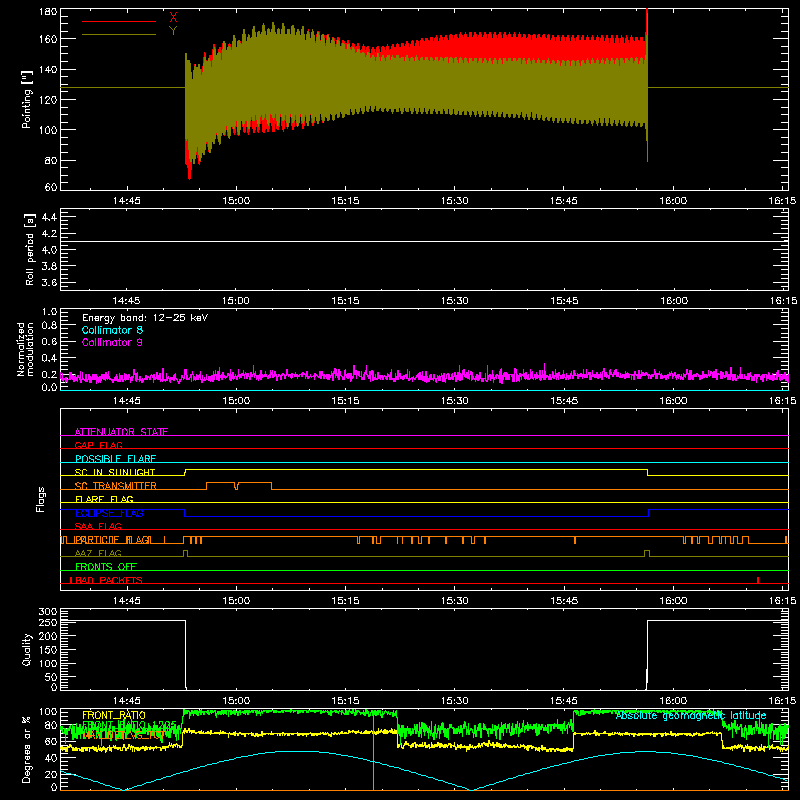Viewport: 800px width, 800px height.
Task: Click the 'SC_TRANSMITTER' flag label
Action: pos(116,486)
